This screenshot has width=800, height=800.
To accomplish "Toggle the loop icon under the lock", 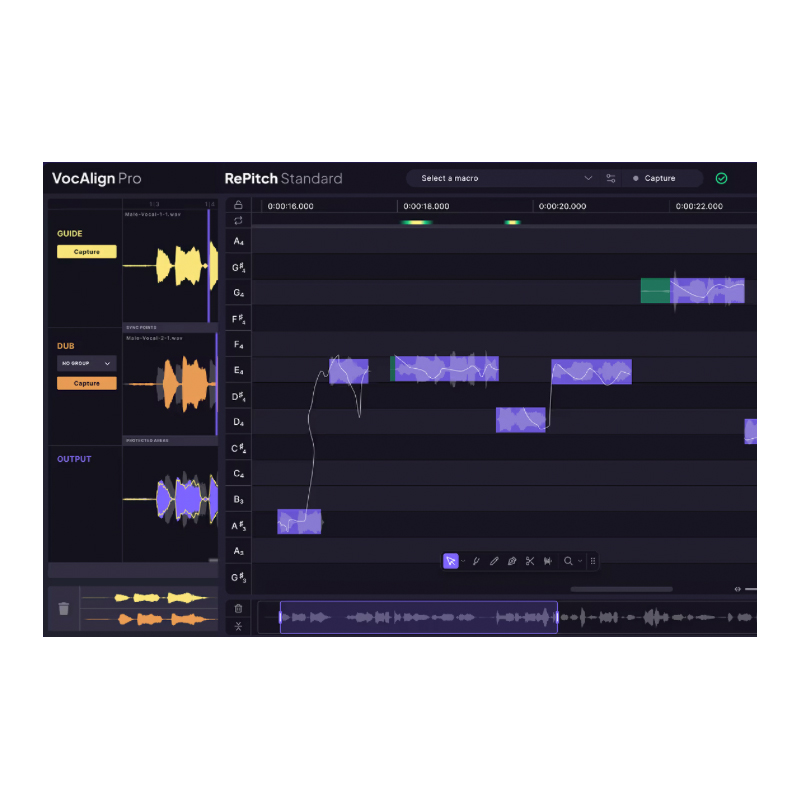I will 238,221.
